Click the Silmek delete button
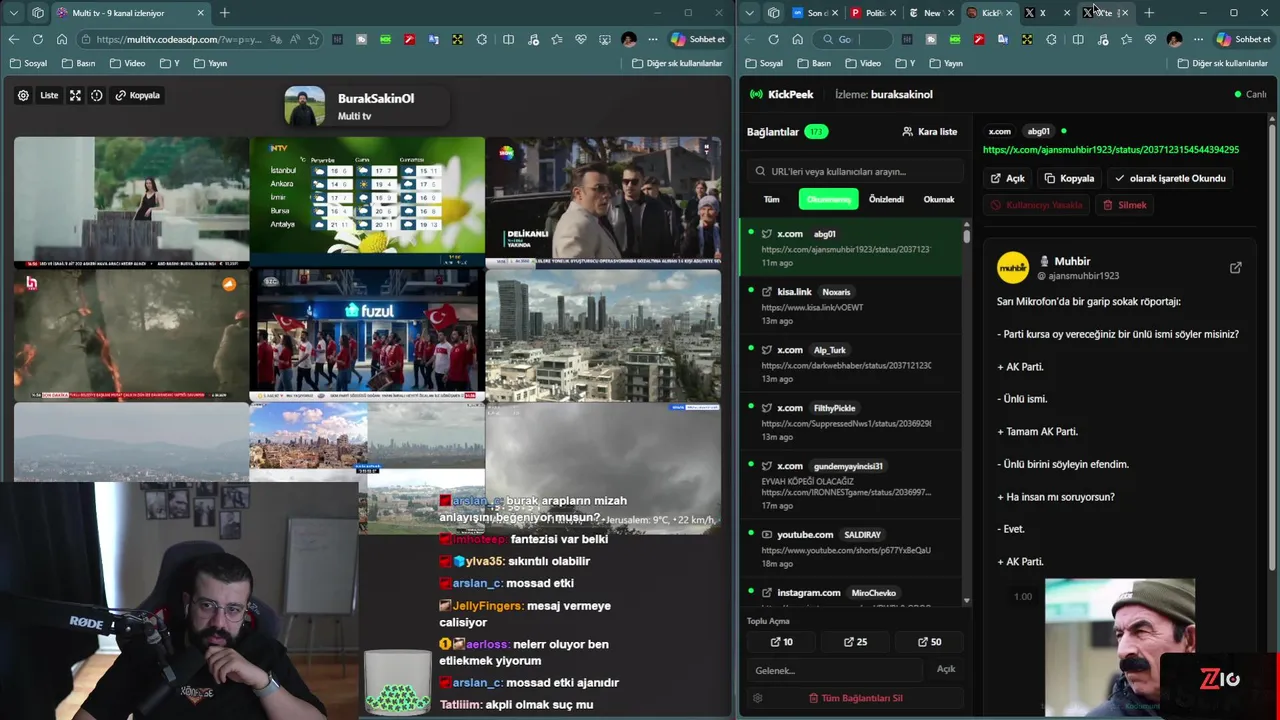This screenshot has width=1280, height=720. point(1125,204)
